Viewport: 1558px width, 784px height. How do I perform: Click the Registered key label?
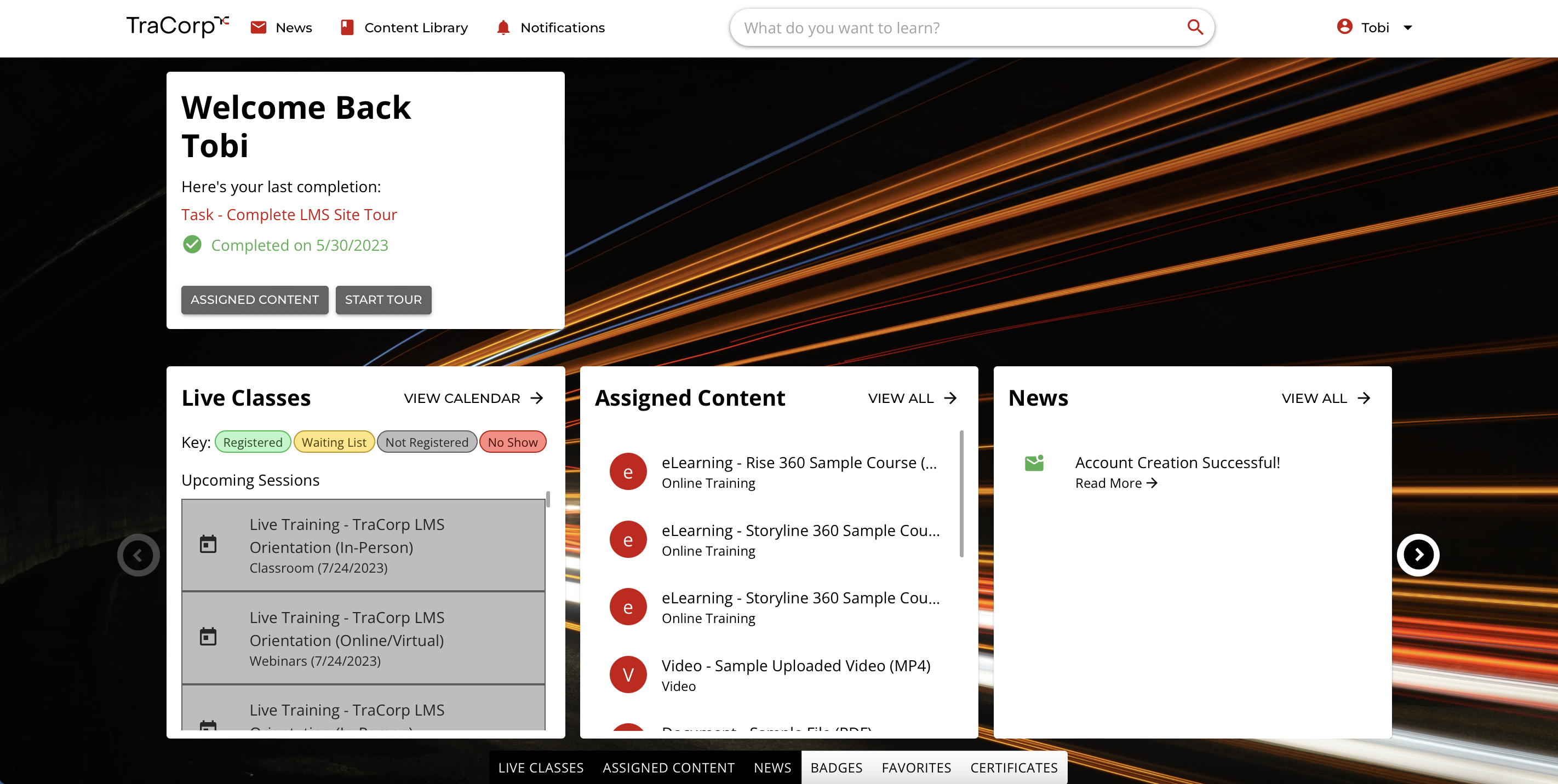click(x=253, y=442)
